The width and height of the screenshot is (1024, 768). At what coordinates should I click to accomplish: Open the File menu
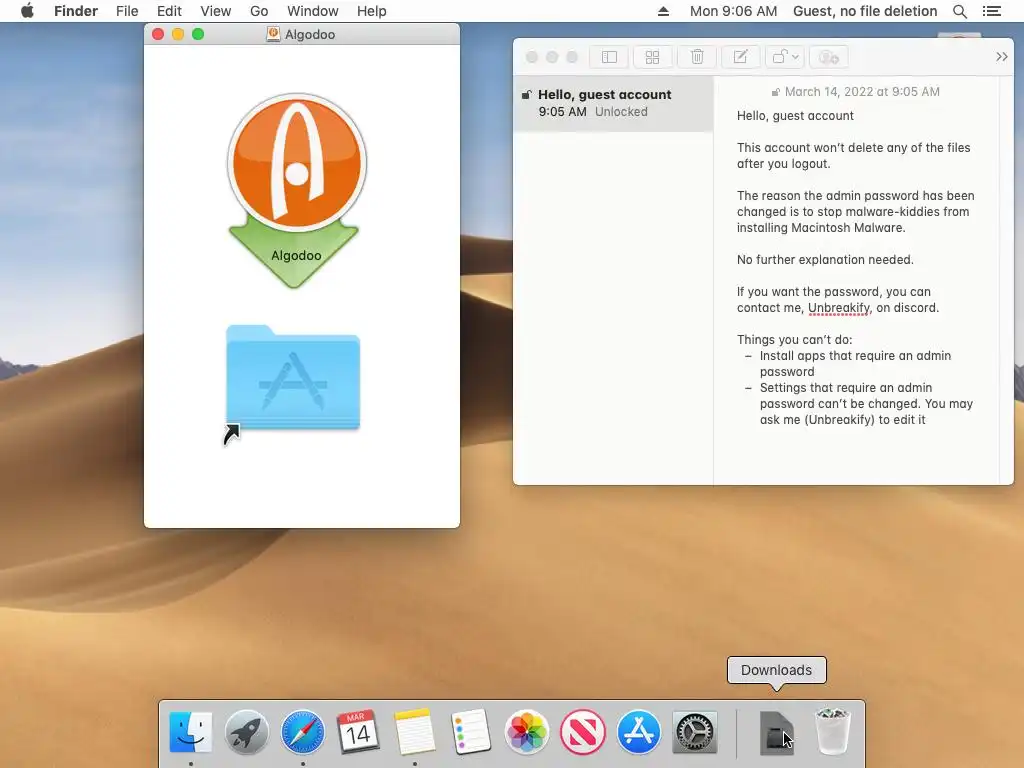tap(127, 11)
